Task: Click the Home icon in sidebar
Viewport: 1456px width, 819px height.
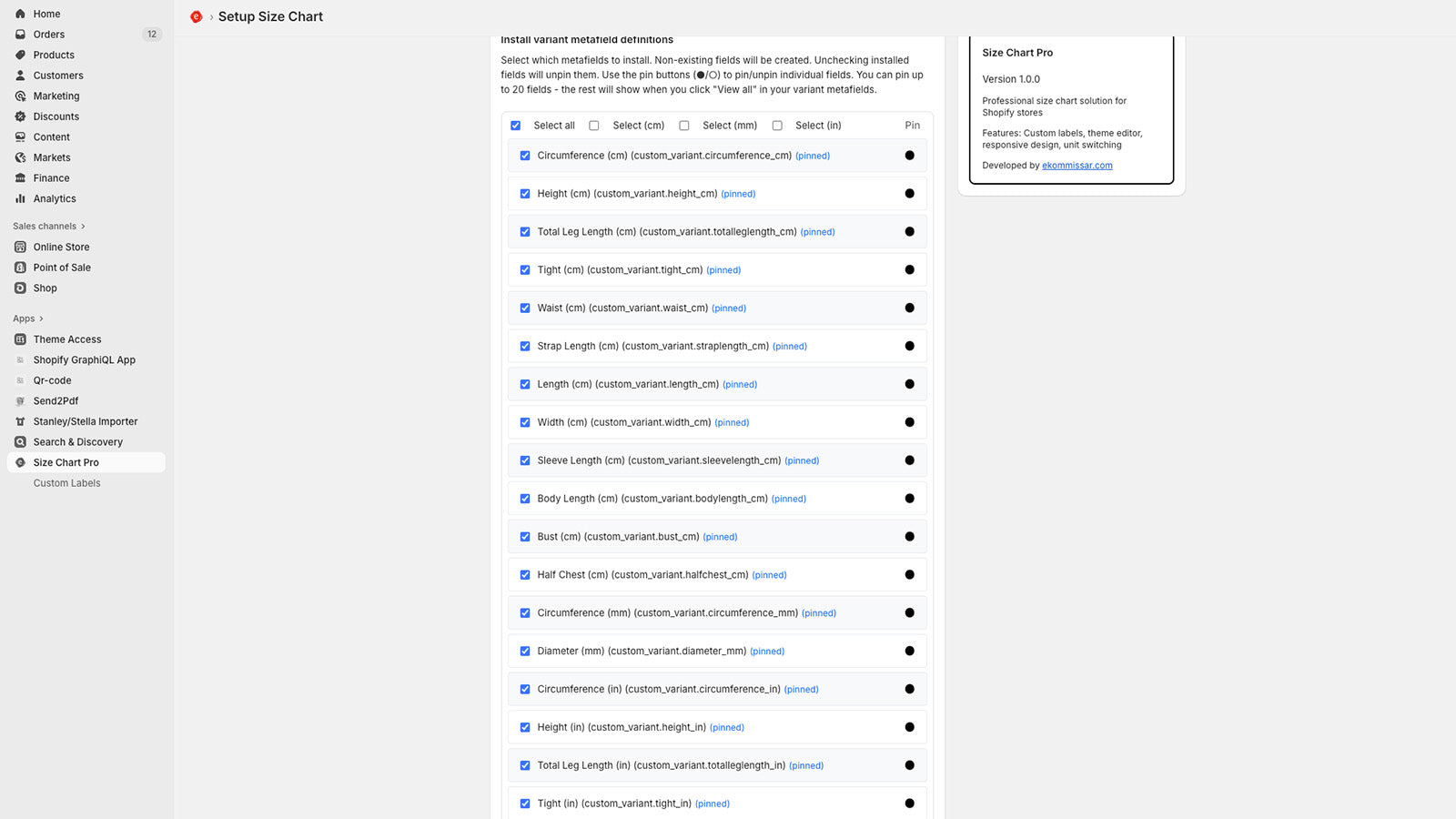Action: point(20,14)
